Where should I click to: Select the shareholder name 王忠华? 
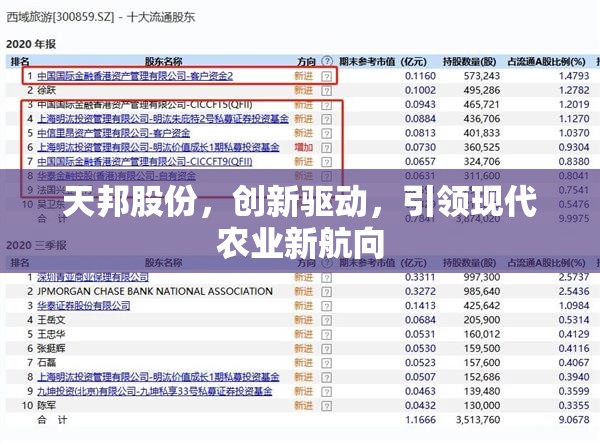pos(51,334)
